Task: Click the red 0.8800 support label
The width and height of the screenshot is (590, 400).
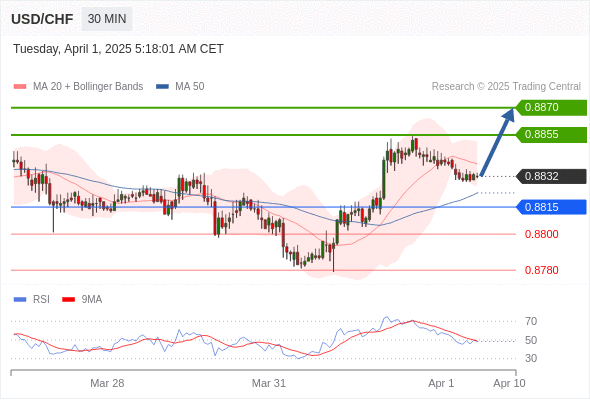Action: (541, 234)
